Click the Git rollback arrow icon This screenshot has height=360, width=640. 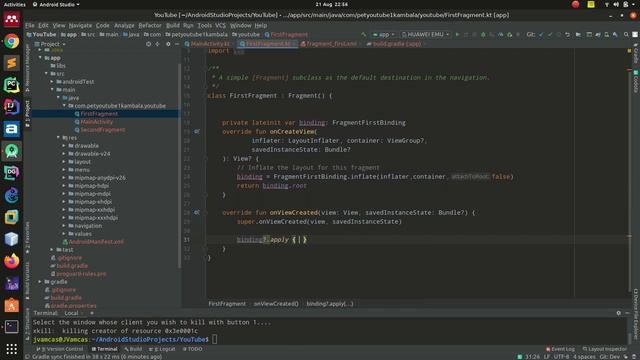567,35
